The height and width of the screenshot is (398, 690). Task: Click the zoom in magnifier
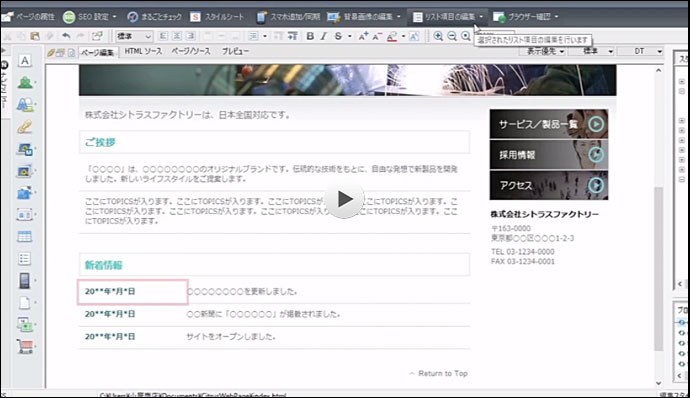tap(438, 36)
